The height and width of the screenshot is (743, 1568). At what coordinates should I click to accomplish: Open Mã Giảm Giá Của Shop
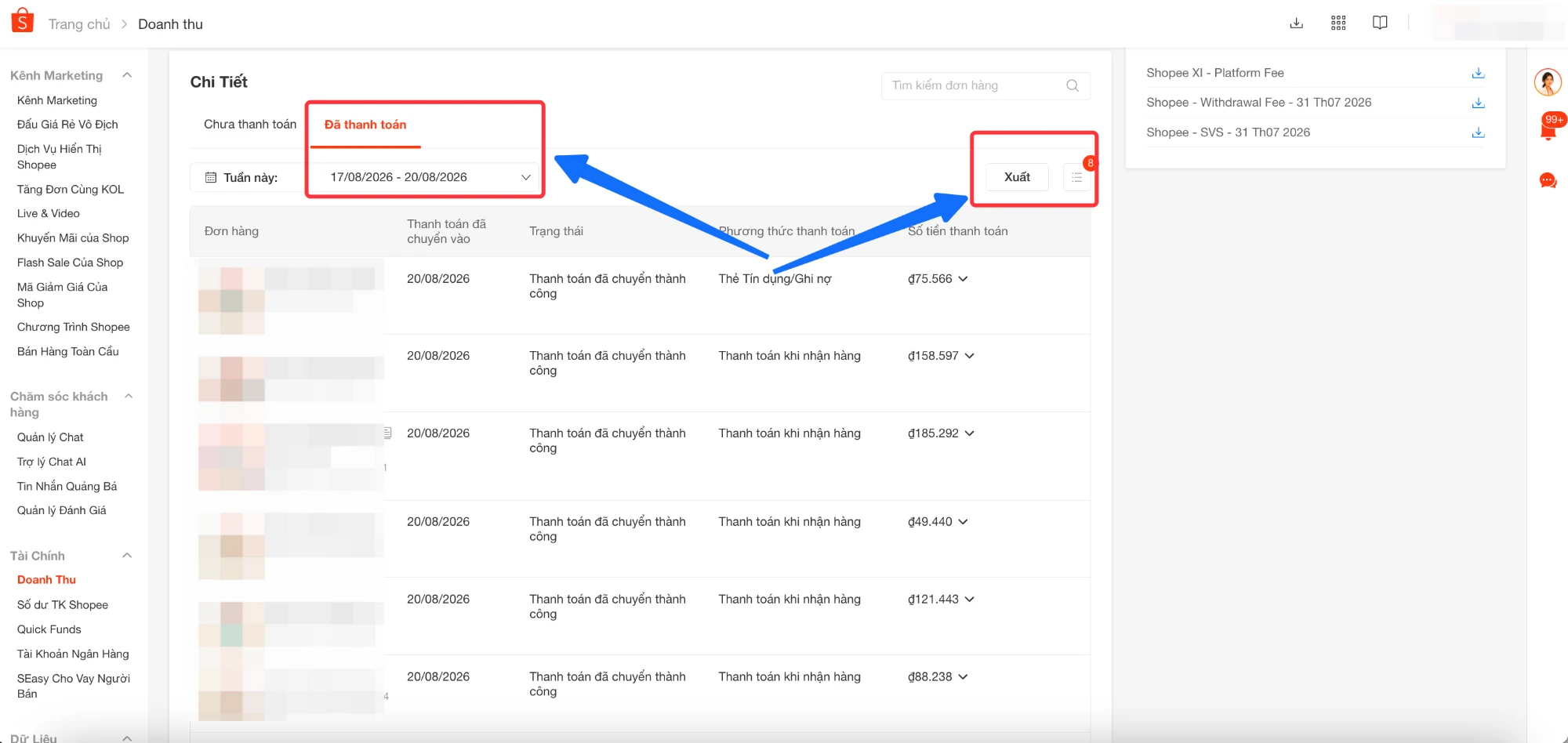[63, 295]
